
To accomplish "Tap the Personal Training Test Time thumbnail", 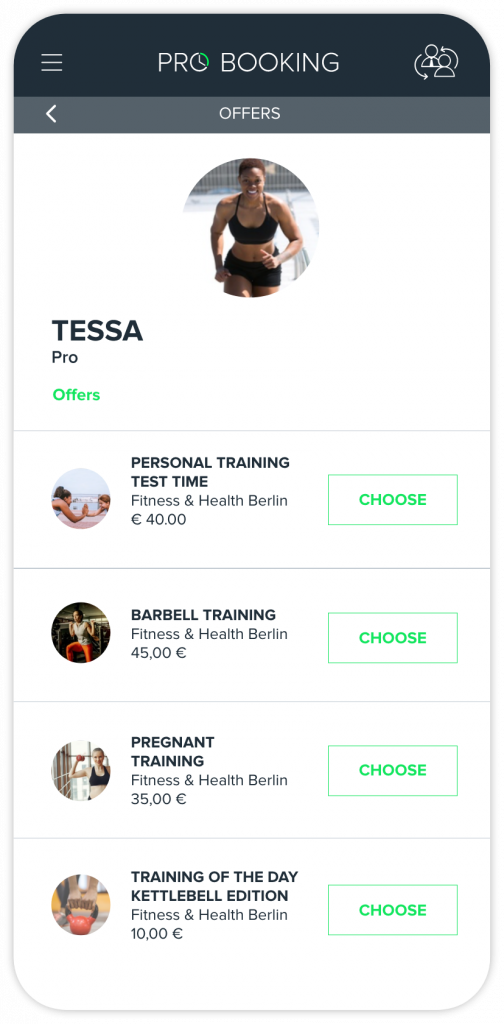I will 81,498.
